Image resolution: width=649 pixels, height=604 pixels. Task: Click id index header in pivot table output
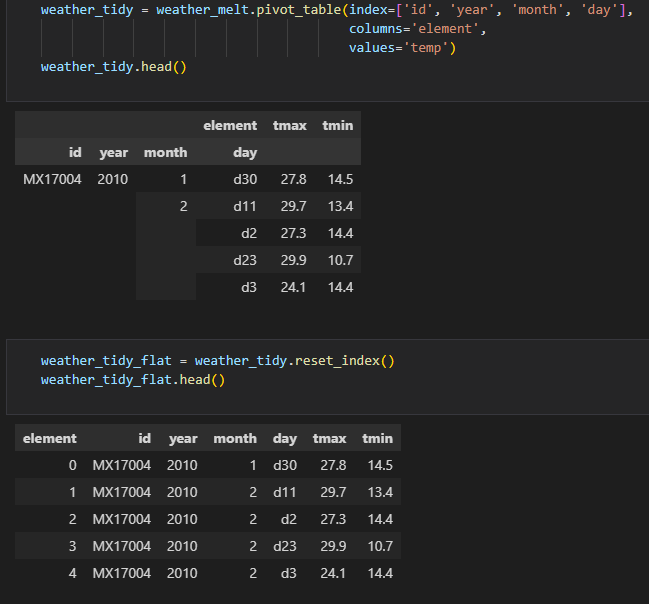[75, 152]
